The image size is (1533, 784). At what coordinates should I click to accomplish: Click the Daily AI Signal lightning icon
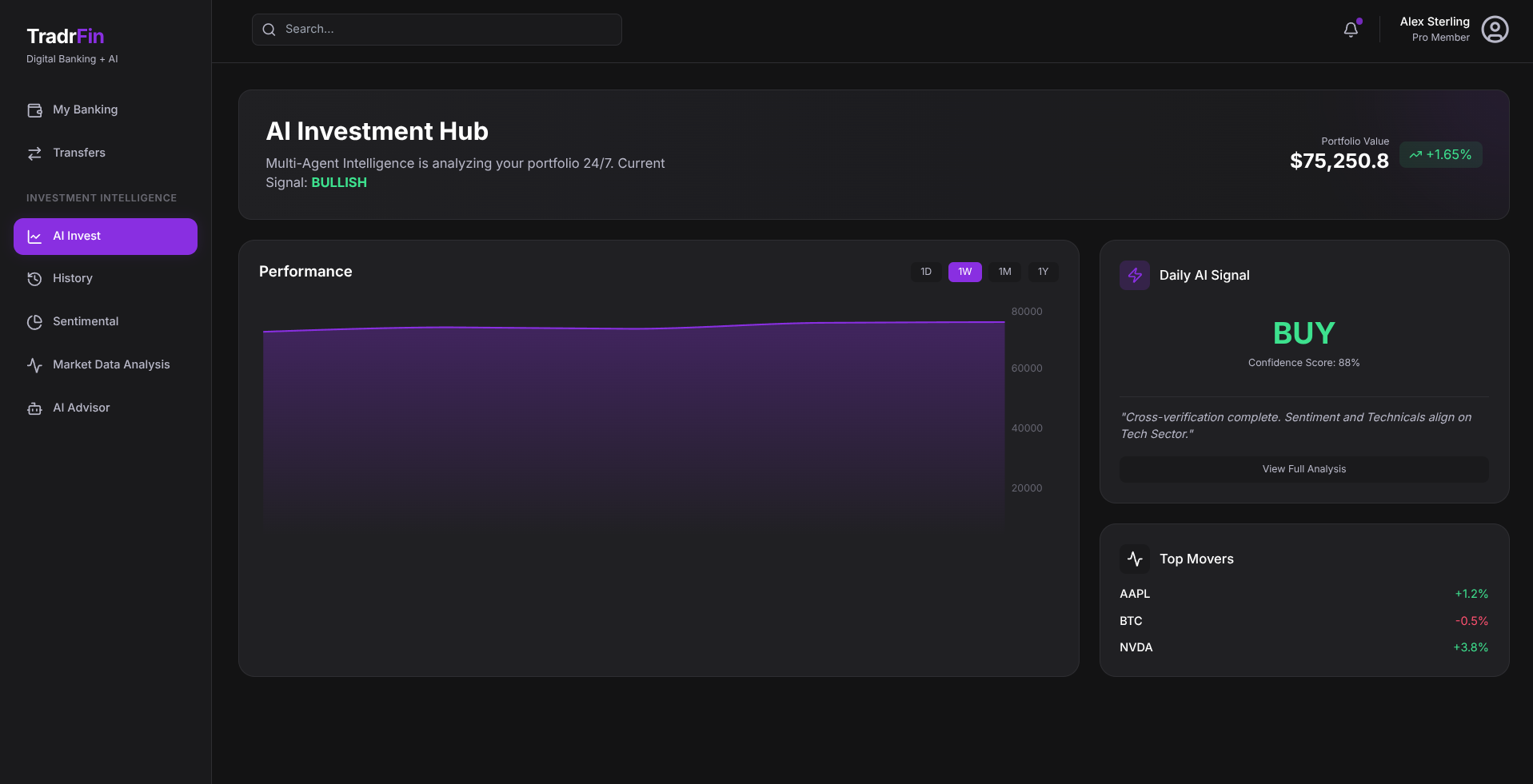point(1135,276)
